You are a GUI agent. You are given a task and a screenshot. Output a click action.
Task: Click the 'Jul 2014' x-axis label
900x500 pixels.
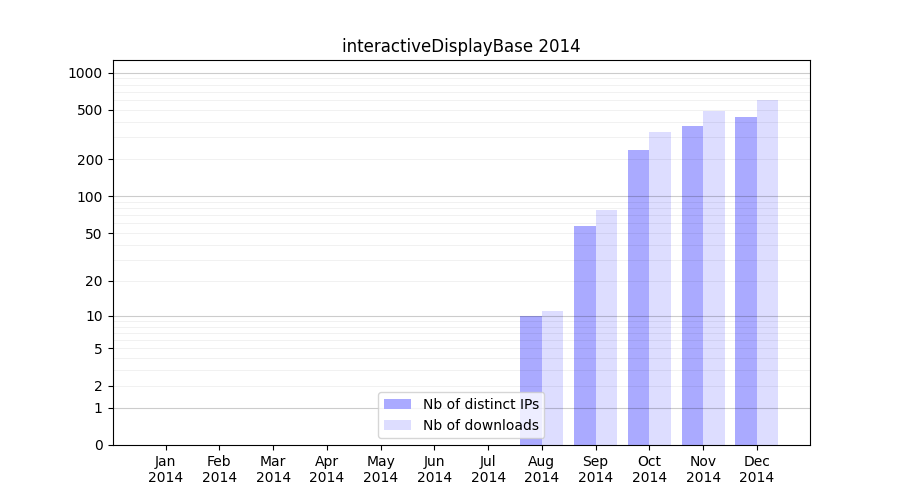point(488,469)
